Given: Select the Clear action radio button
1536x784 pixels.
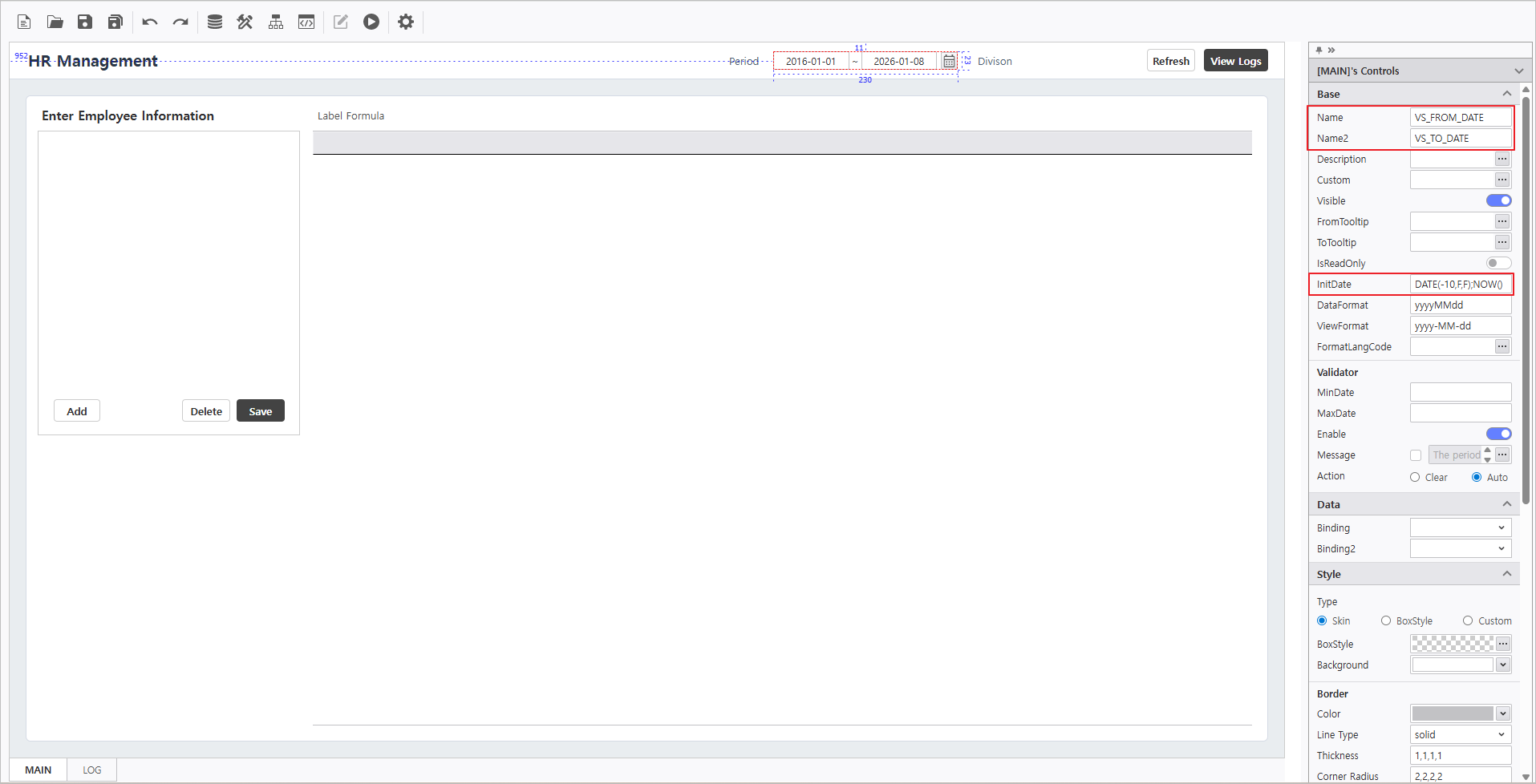Looking at the screenshot, I should tap(1415, 477).
